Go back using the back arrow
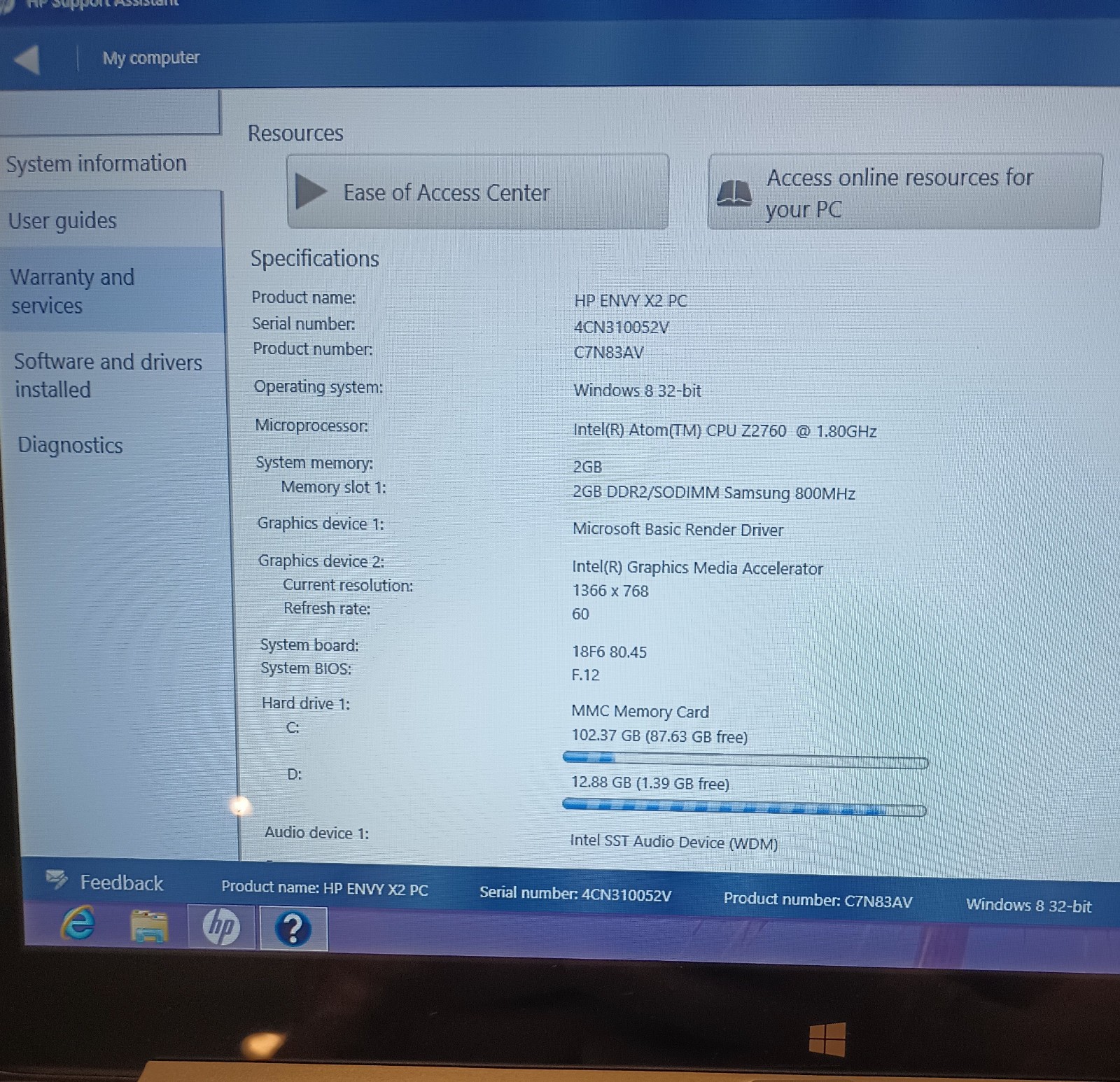 pyautogui.click(x=27, y=59)
